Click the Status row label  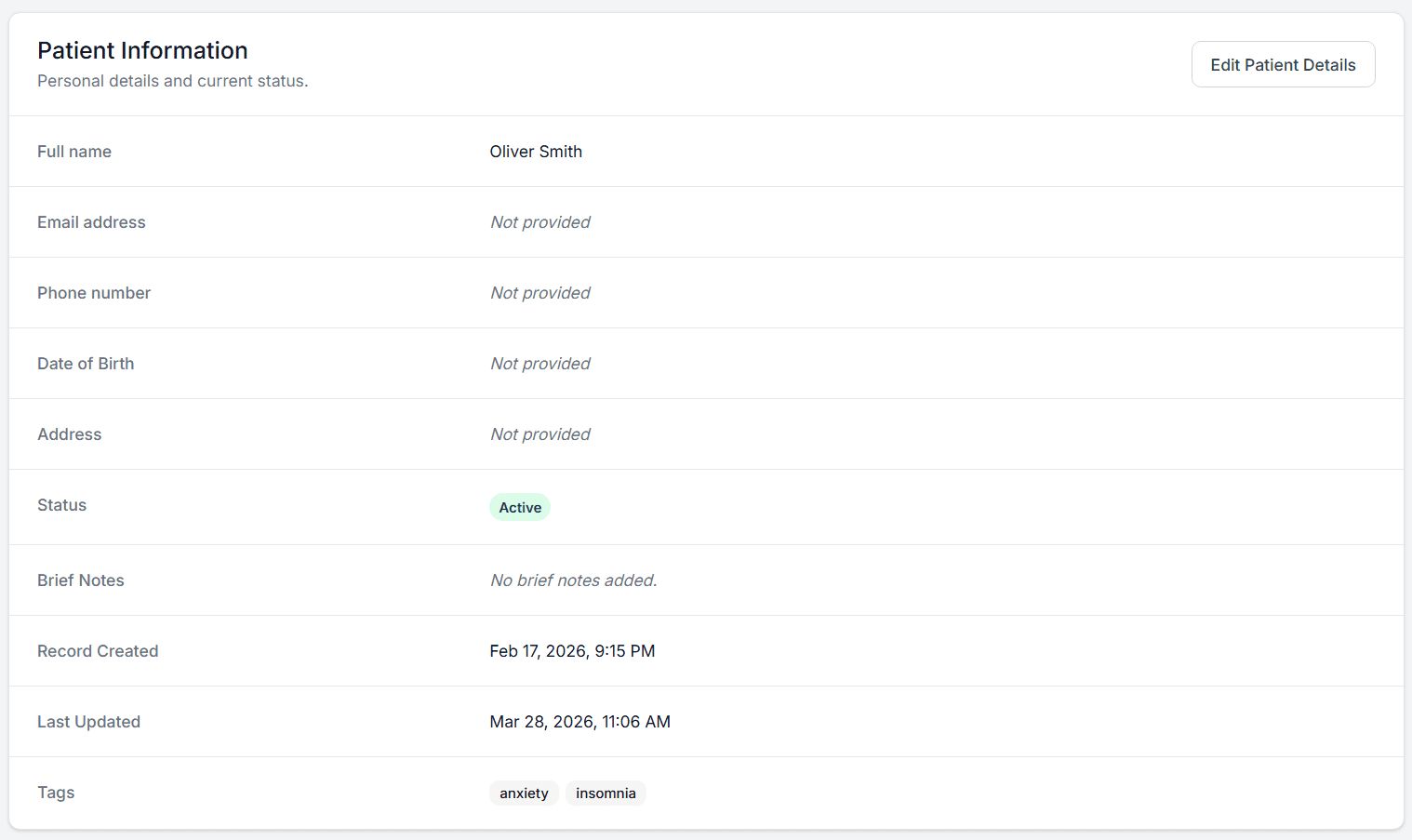61,504
